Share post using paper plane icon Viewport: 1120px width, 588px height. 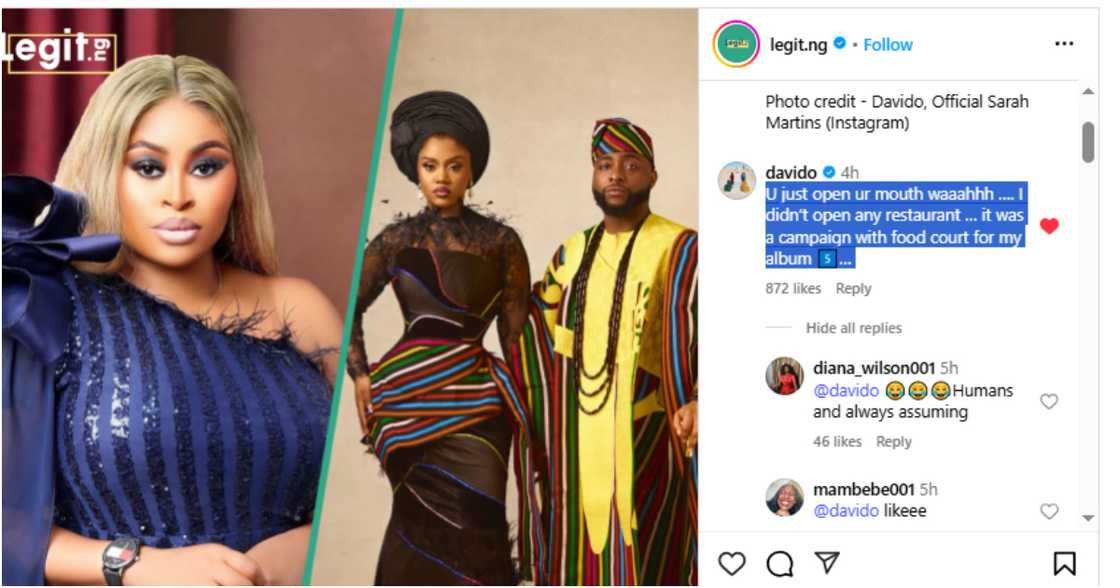tap(826, 563)
